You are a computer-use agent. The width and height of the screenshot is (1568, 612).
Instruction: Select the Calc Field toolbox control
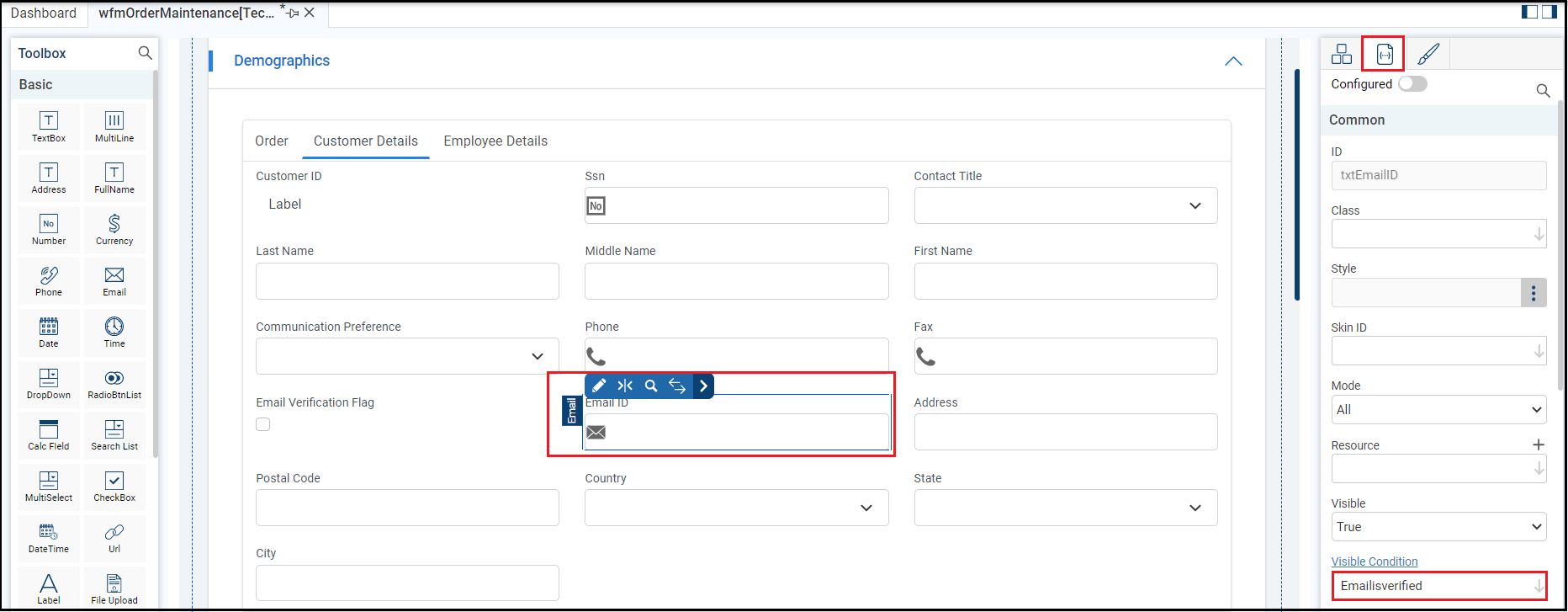coord(49,434)
